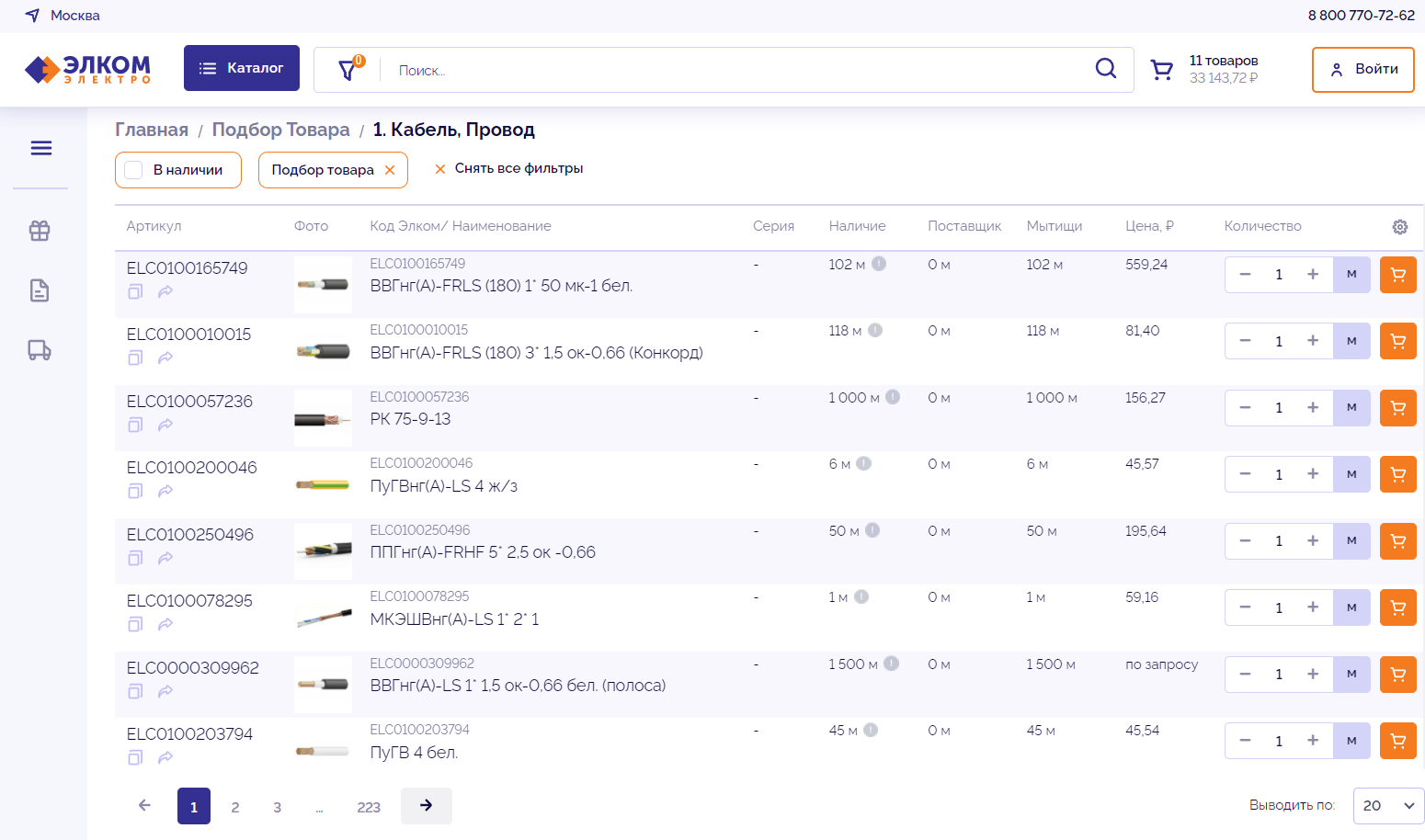Go to page 2
Viewport: 1425px width, 840px height.
tap(235, 807)
